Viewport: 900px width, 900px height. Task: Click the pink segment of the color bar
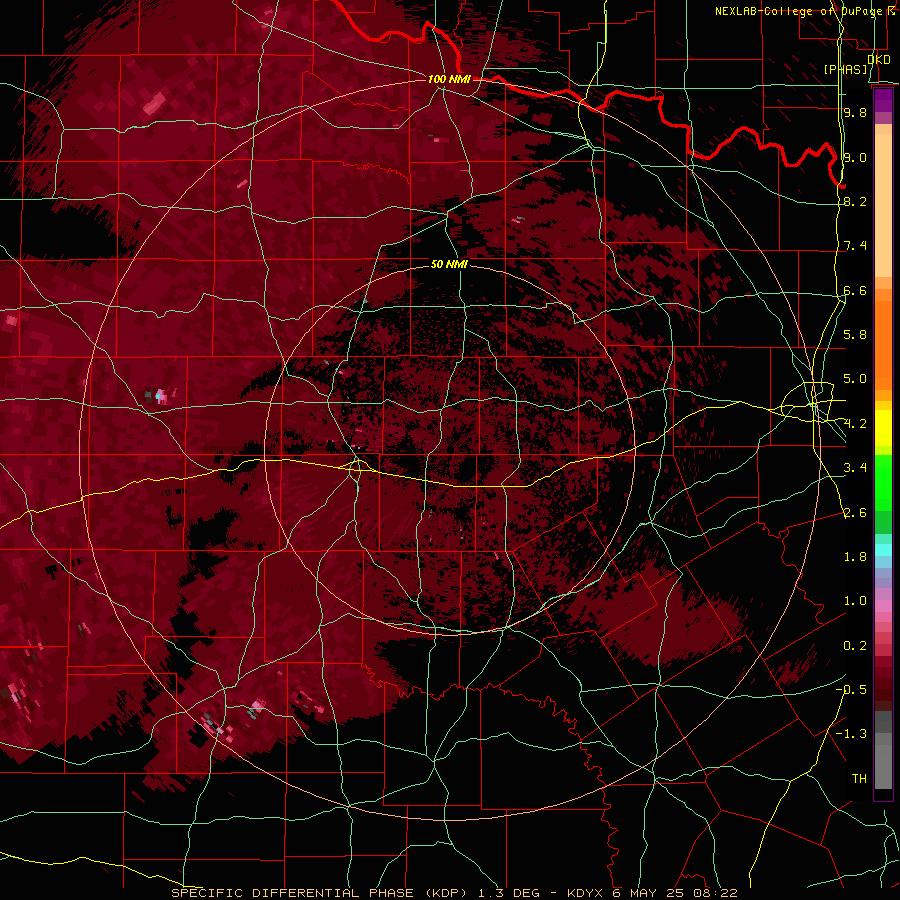click(883, 606)
